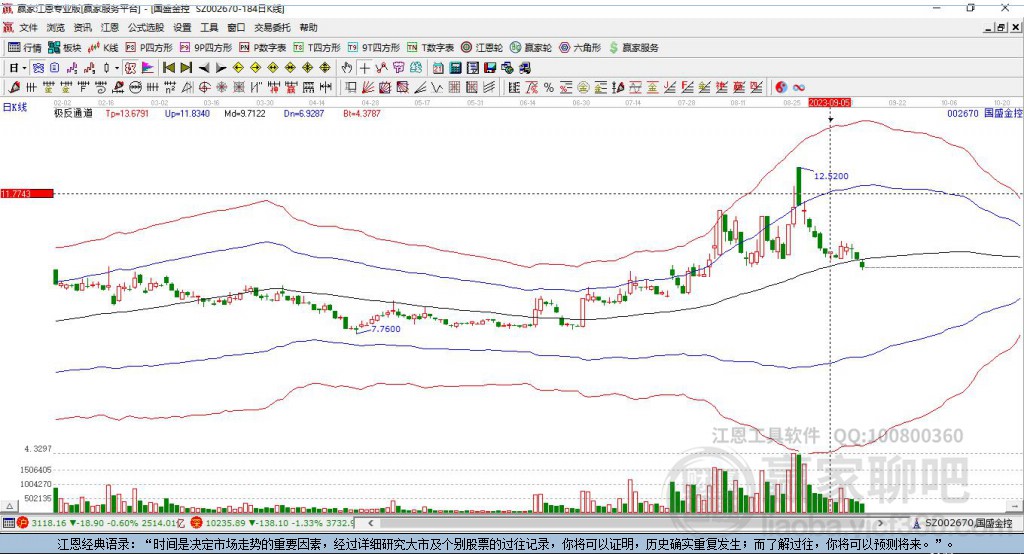This screenshot has height=554, width=1024.
Task: Select the red target circle drawing tool
Action: [x=204, y=88]
